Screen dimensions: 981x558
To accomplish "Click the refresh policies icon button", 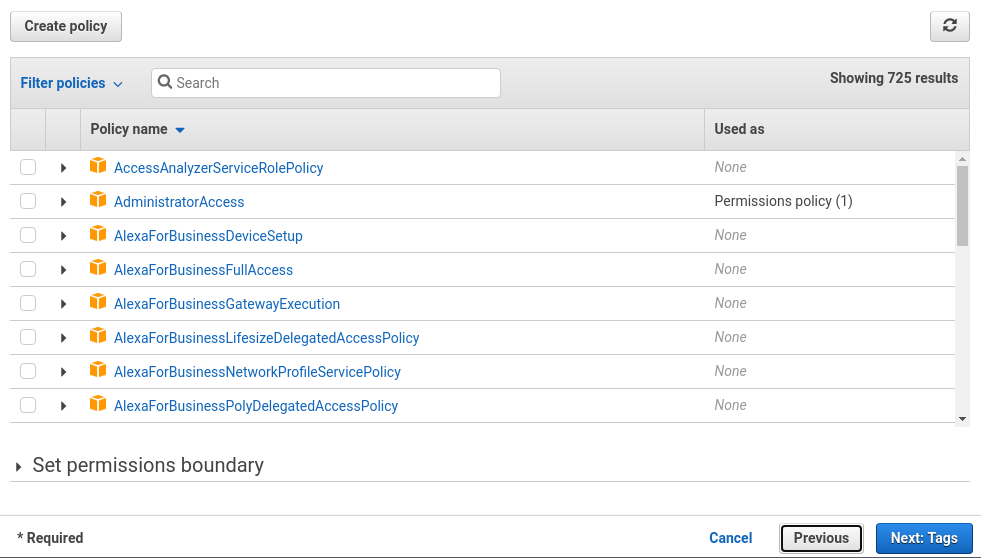I will (x=949, y=26).
